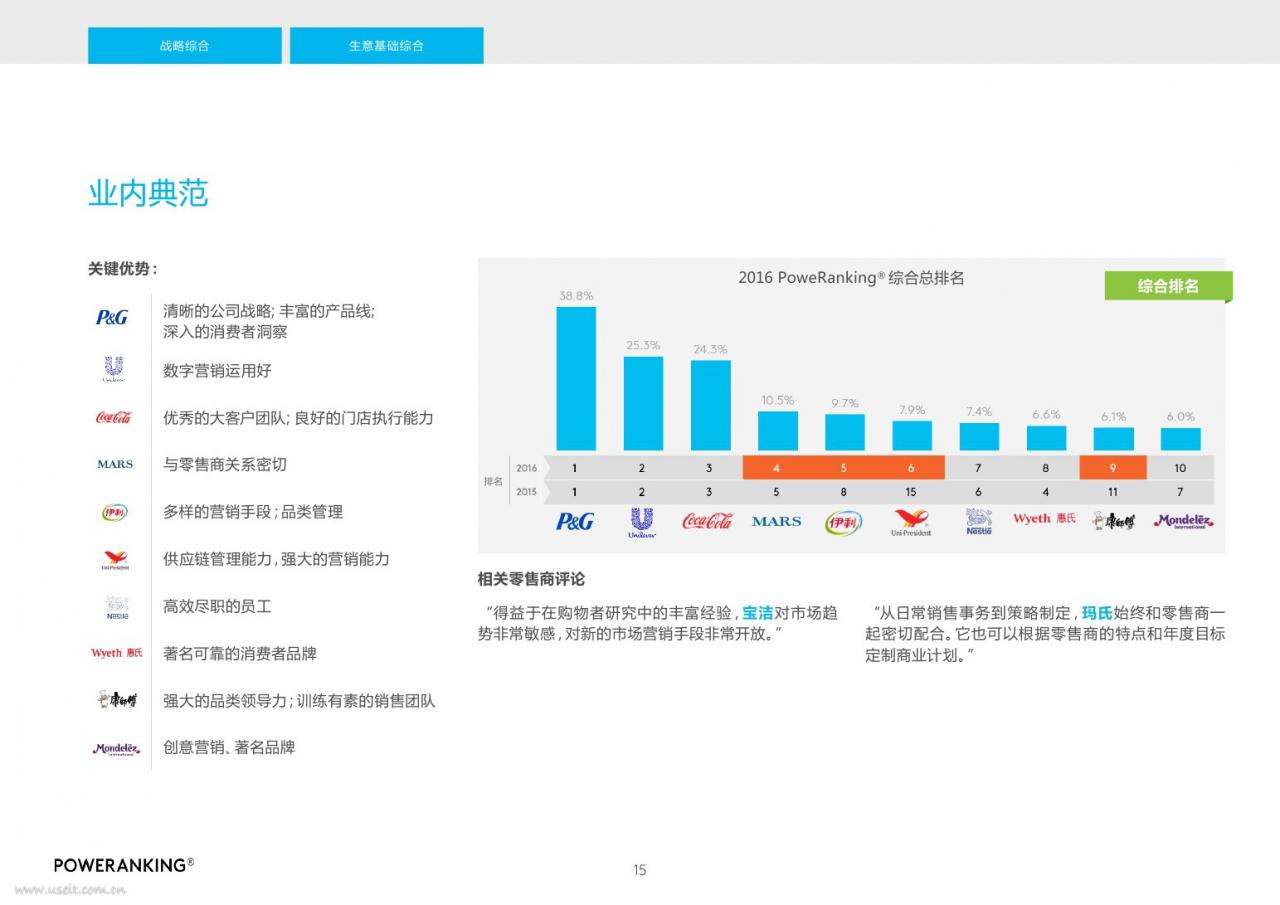This screenshot has width=1280, height=905.
Task: Click the chart title 2016 PoweRanking 综合总排名
Action: pyautogui.click(x=851, y=278)
